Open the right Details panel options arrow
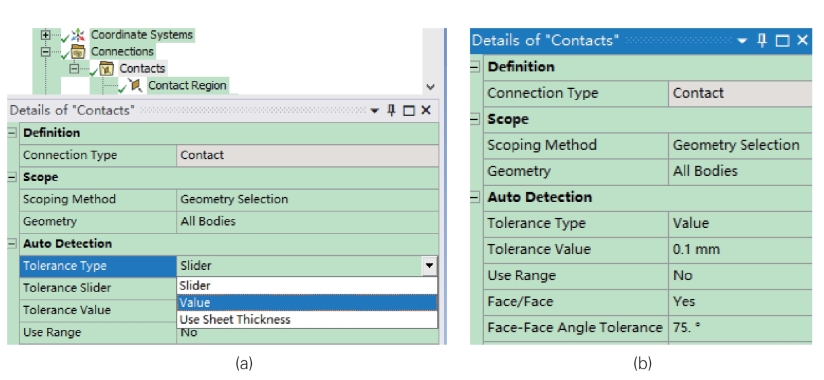The width and height of the screenshot is (824, 380). click(742, 41)
